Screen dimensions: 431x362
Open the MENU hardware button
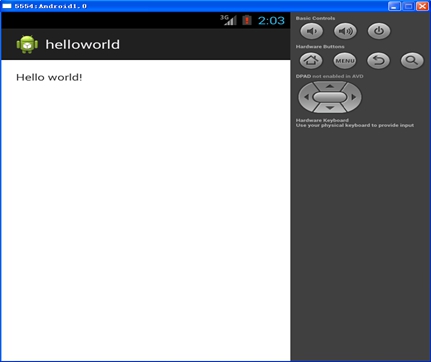[345, 61]
